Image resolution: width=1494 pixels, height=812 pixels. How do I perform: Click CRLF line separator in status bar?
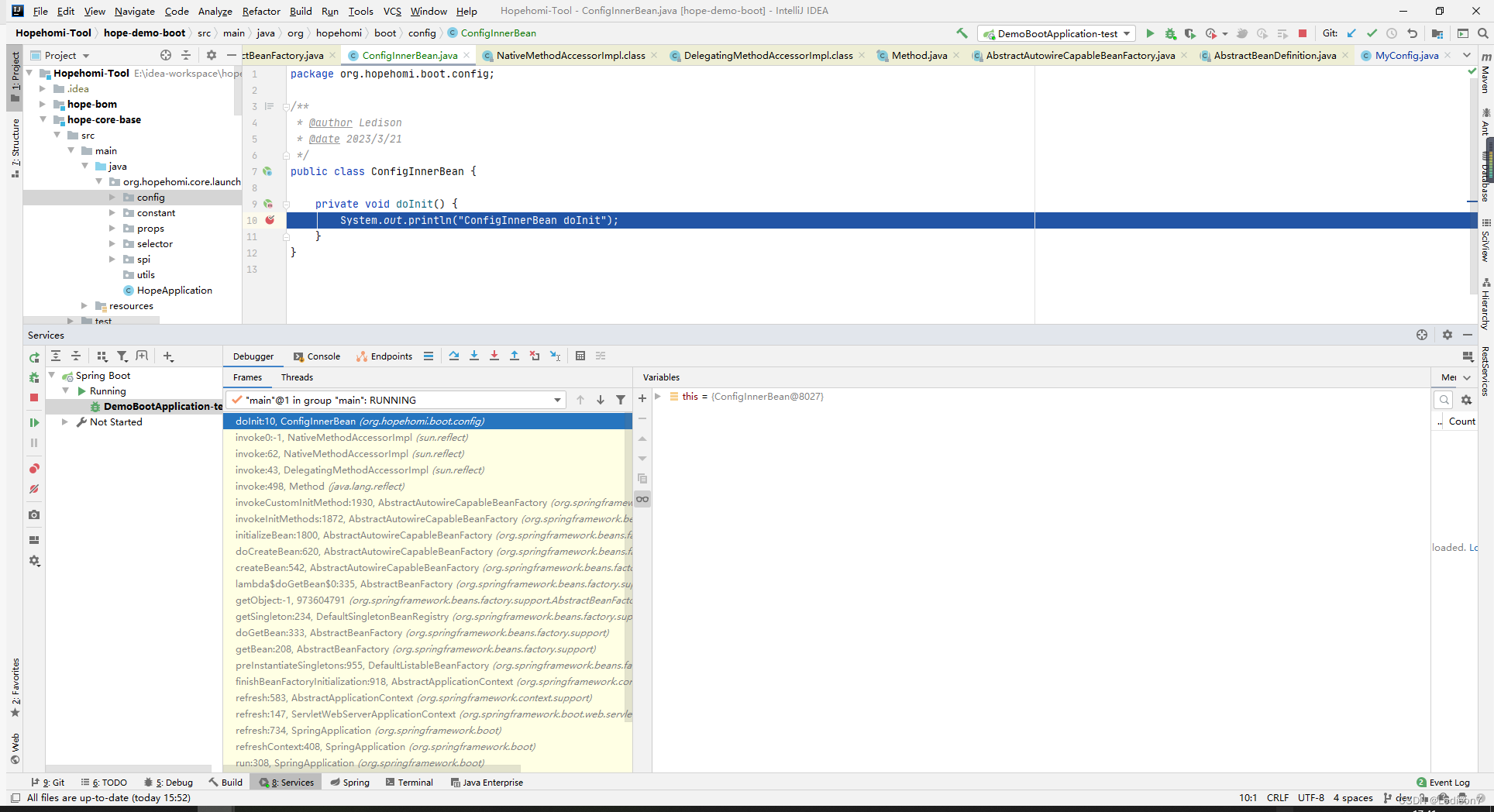coord(1278,797)
